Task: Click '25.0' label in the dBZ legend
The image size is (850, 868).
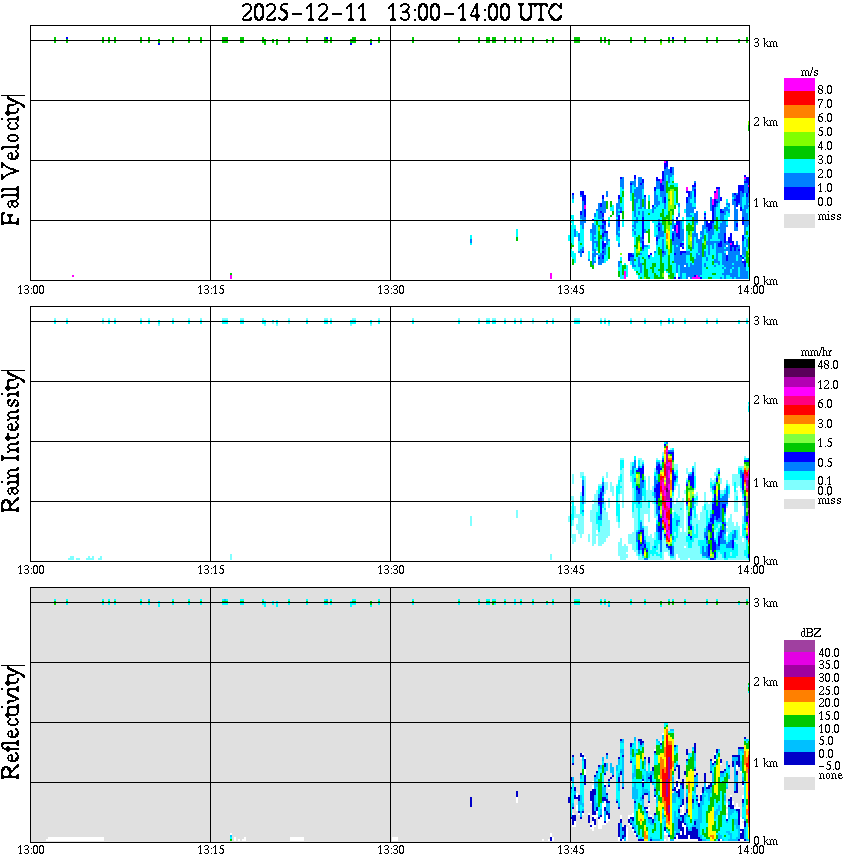Action: pos(829,690)
